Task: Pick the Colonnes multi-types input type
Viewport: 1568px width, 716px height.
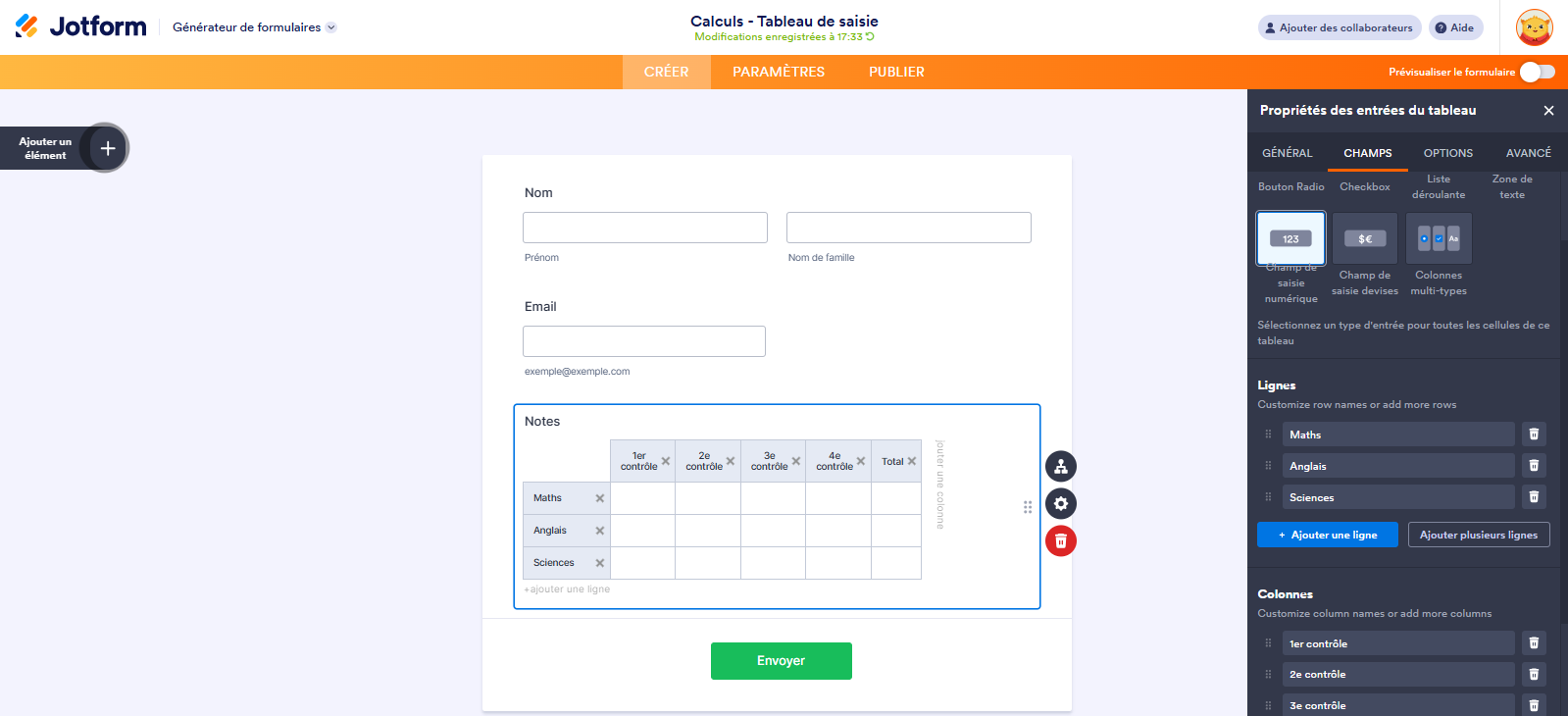Action: pyautogui.click(x=1439, y=238)
